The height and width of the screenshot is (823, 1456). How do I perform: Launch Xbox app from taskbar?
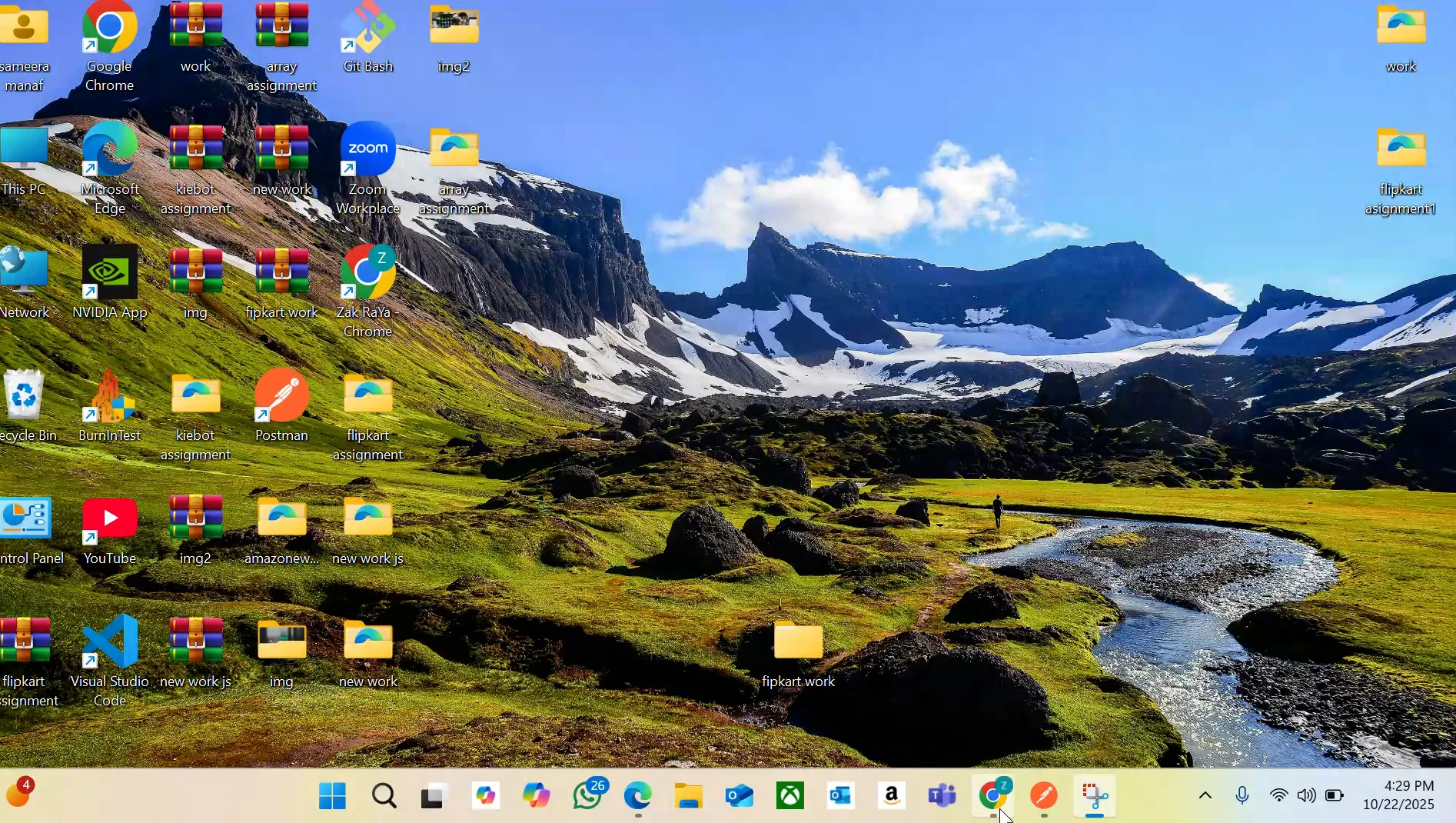coord(790,795)
